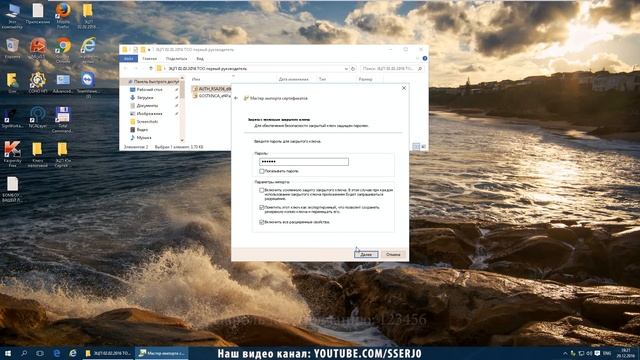The width and height of the screenshot is (640, 360).
Task: Open the Вид ribbon tab in Explorer
Action: point(200,59)
